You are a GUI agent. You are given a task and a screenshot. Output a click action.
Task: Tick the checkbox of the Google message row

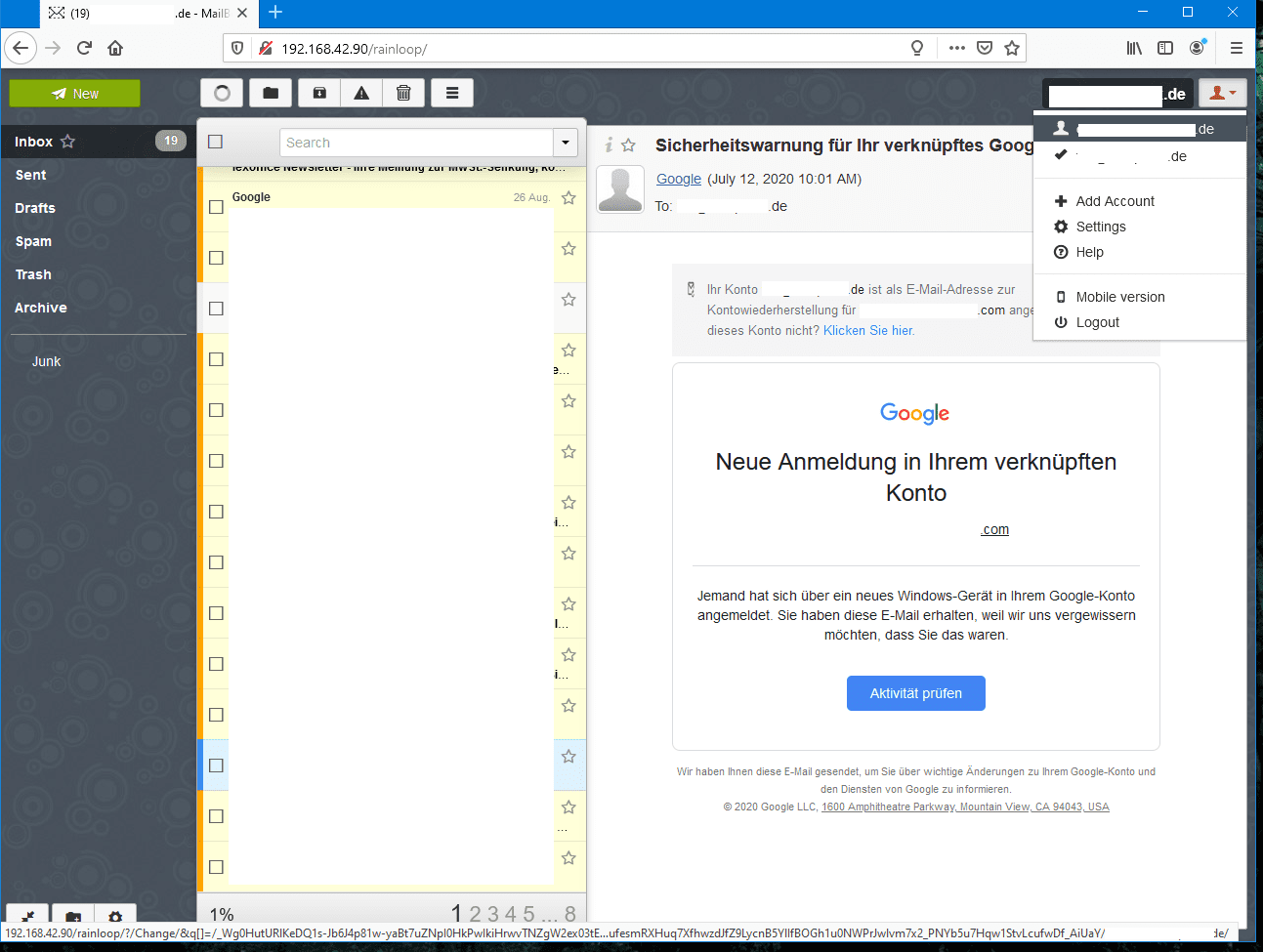216,207
